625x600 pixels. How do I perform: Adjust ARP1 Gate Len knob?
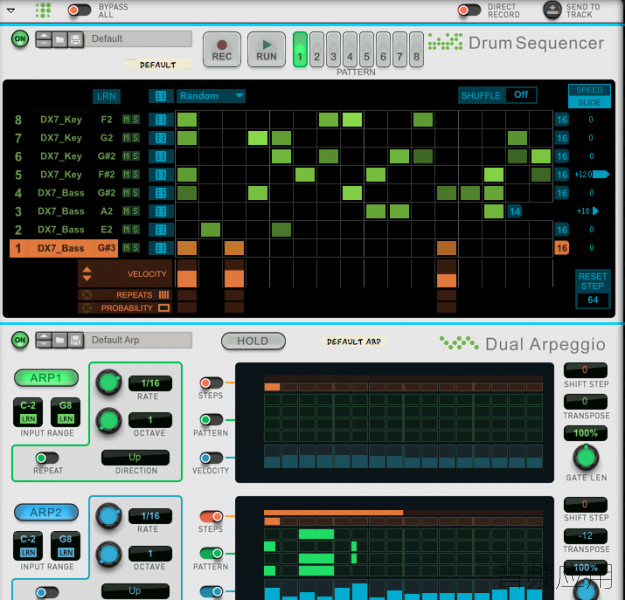(586, 458)
